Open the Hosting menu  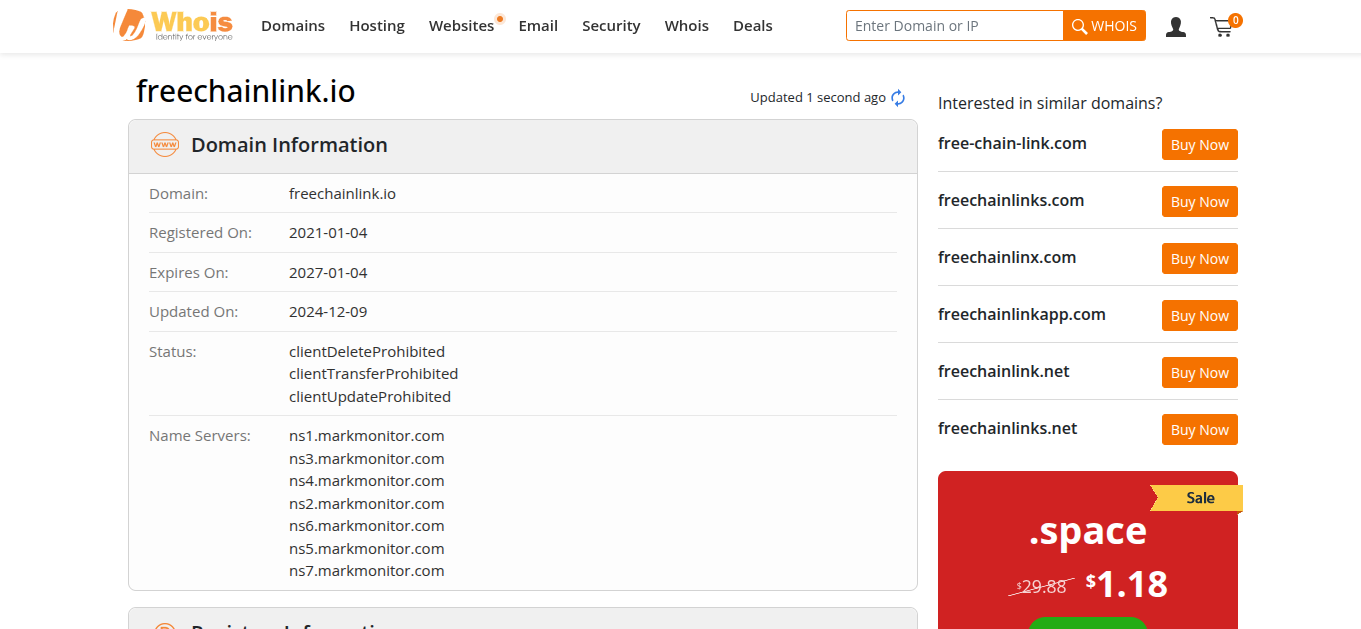point(377,26)
